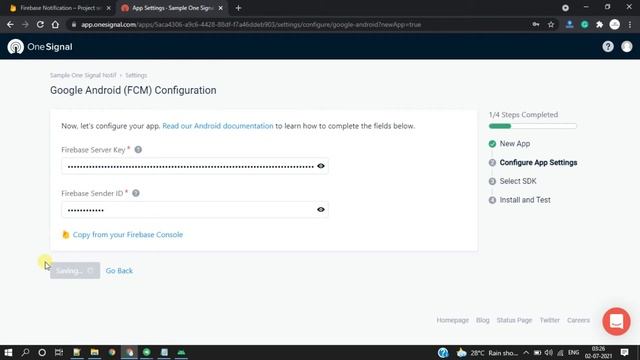Open Read our Android documentation link
The height and width of the screenshot is (360, 640).
[x=218, y=126]
